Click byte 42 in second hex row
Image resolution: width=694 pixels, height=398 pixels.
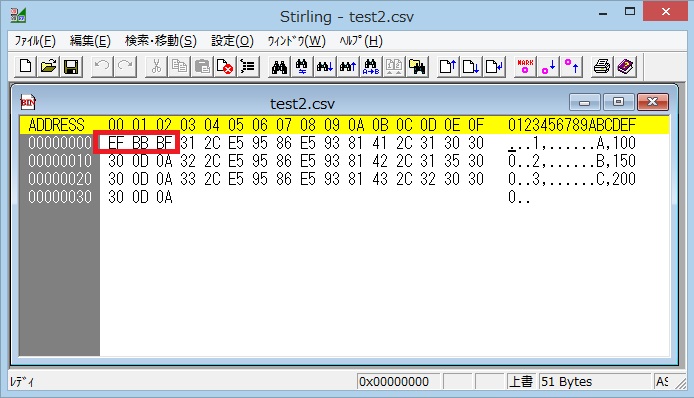coord(380,161)
